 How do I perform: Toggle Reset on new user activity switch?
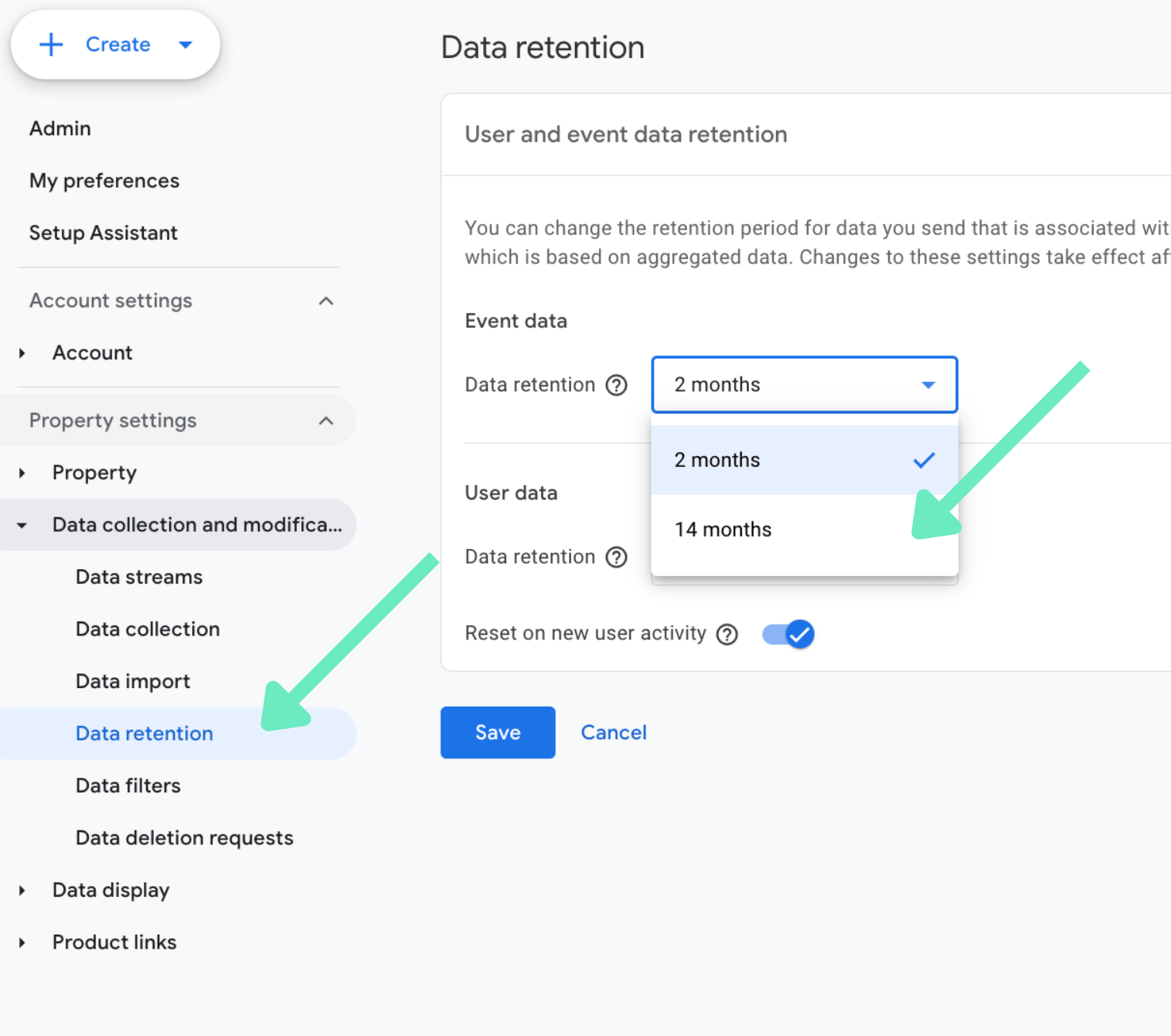click(788, 635)
